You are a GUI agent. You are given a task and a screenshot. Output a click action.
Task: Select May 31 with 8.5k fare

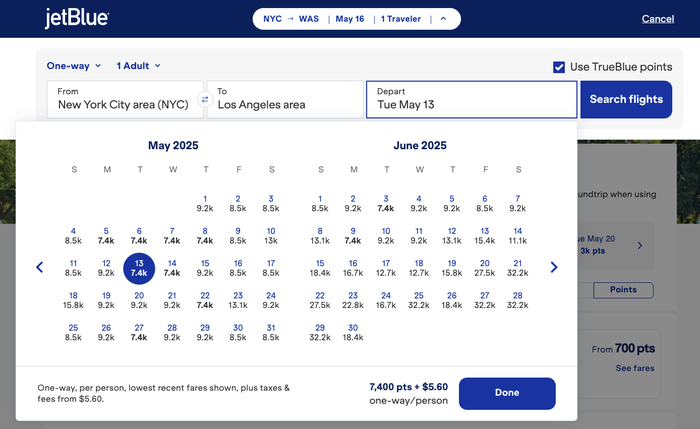point(271,332)
